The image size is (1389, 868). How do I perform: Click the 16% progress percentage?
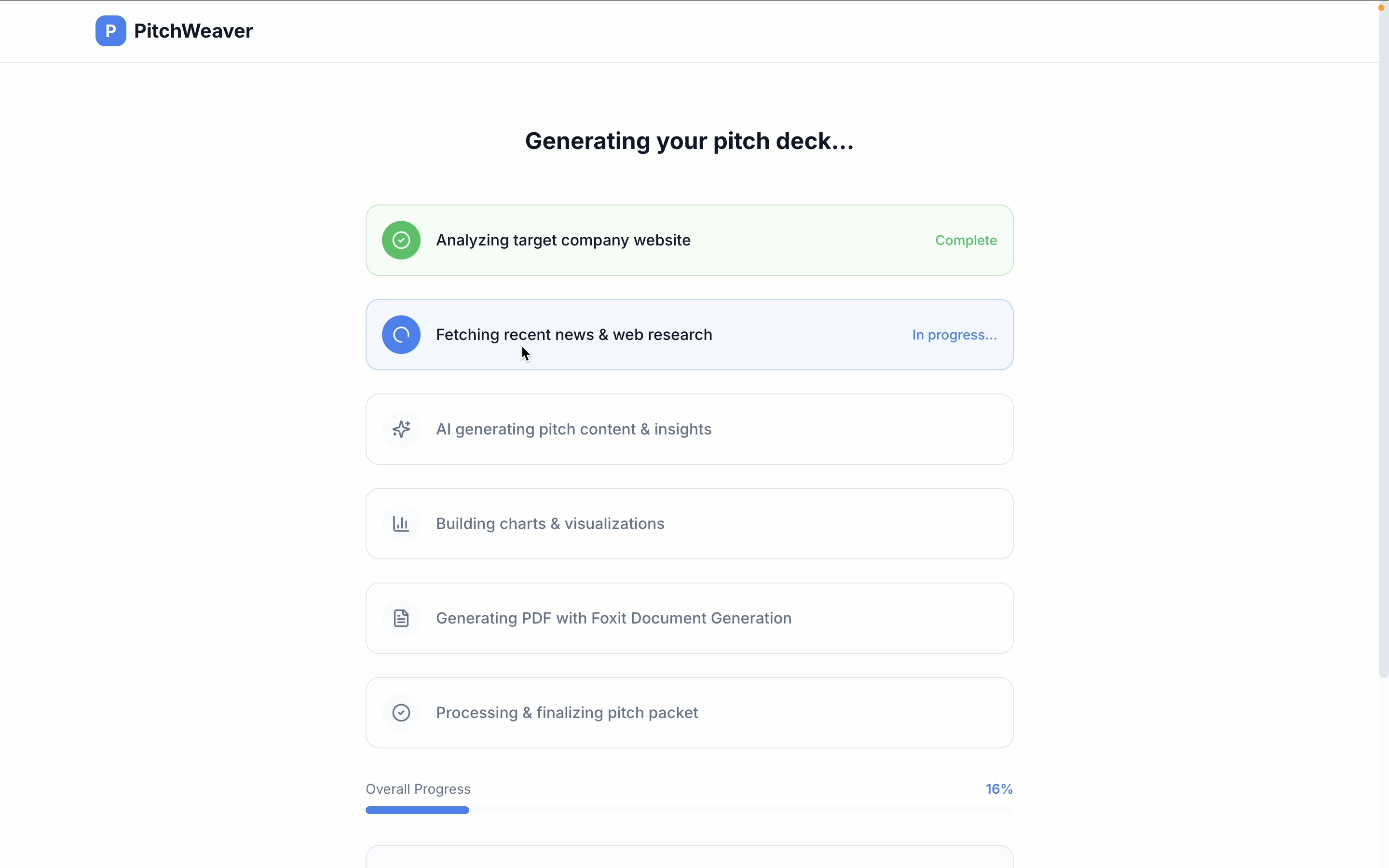pyautogui.click(x=999, y=789)
